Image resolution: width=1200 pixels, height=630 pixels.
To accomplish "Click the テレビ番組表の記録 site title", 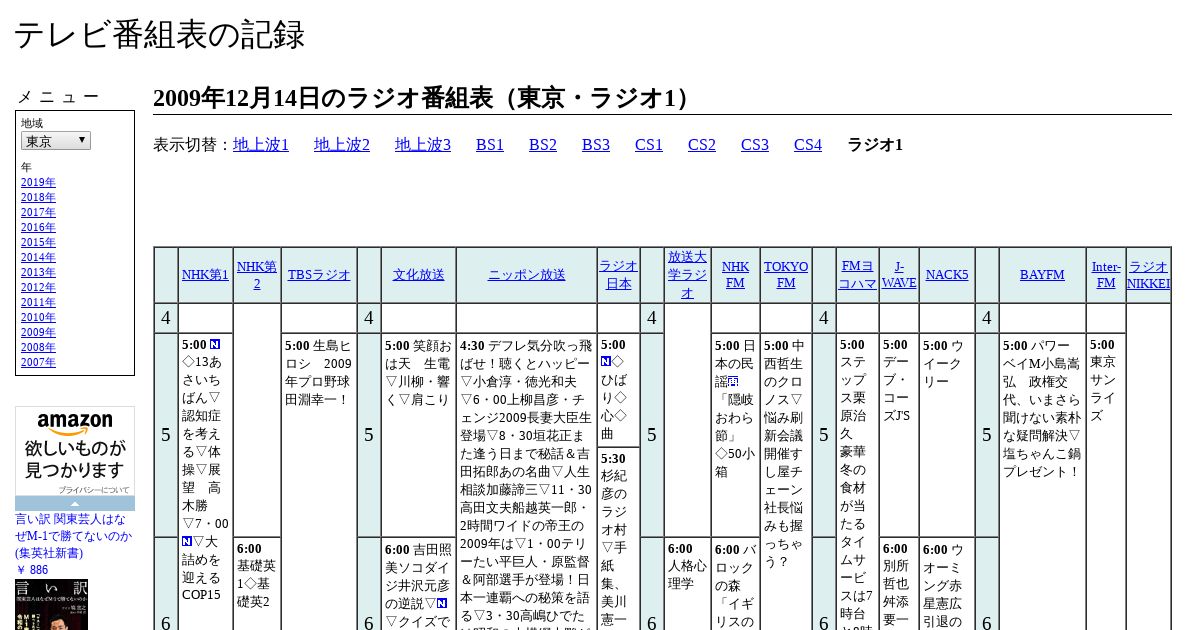I will (159, 34).
